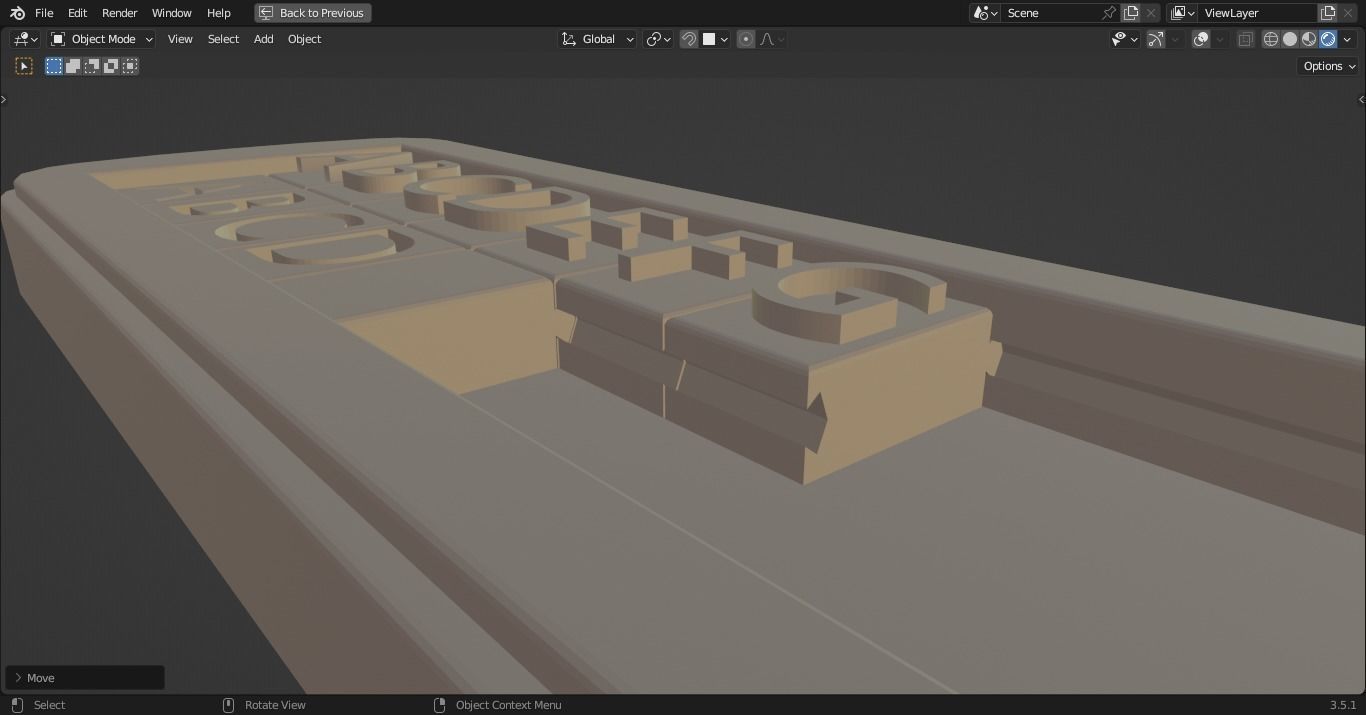Select the Select Box tool icon

(24, 66)
